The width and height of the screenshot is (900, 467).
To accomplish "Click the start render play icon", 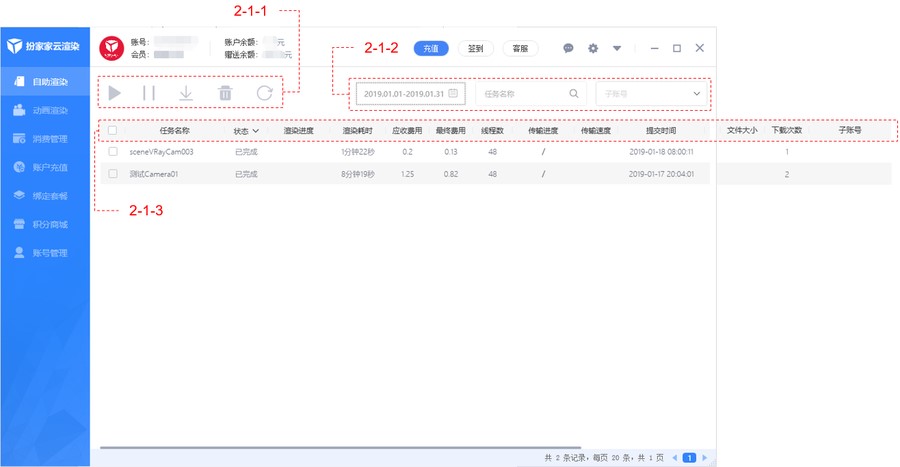I will tap(115, 93).
